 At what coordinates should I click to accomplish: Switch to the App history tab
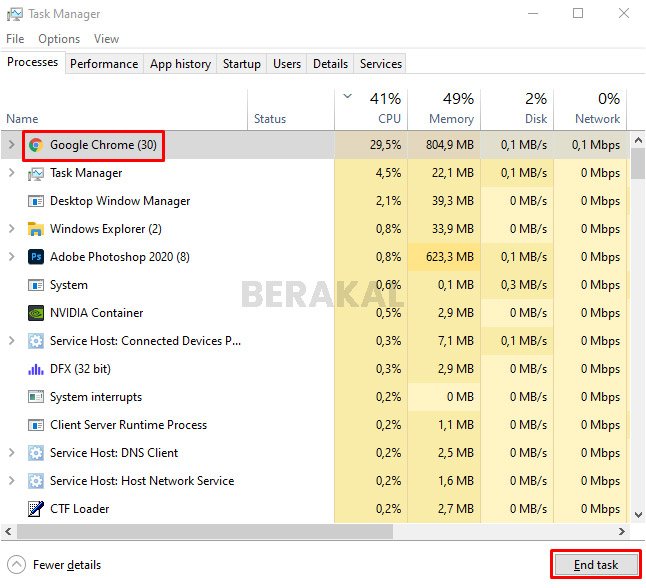(180, 64)
